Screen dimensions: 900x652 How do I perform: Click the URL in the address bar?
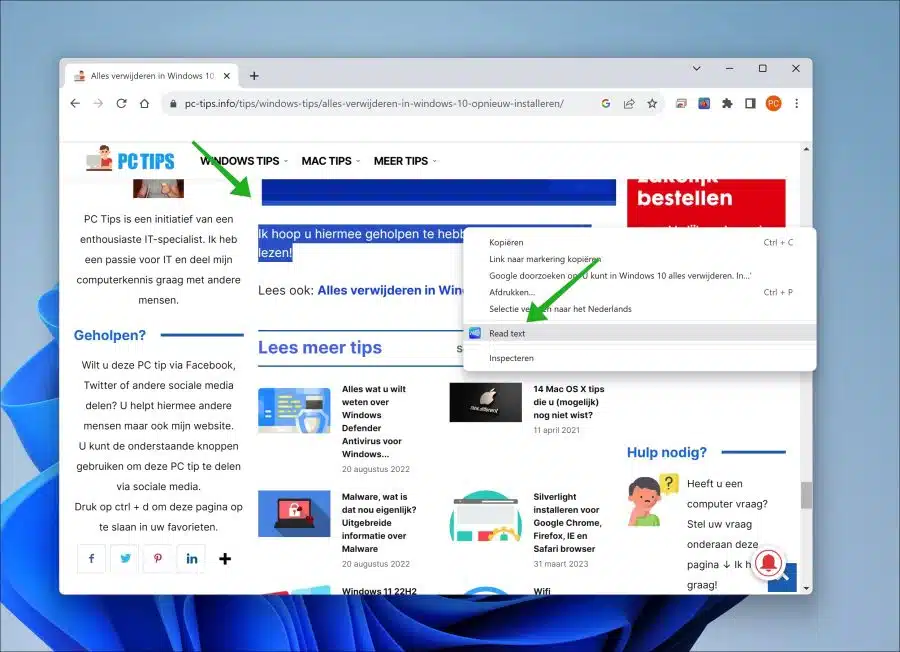coord(374,104)
